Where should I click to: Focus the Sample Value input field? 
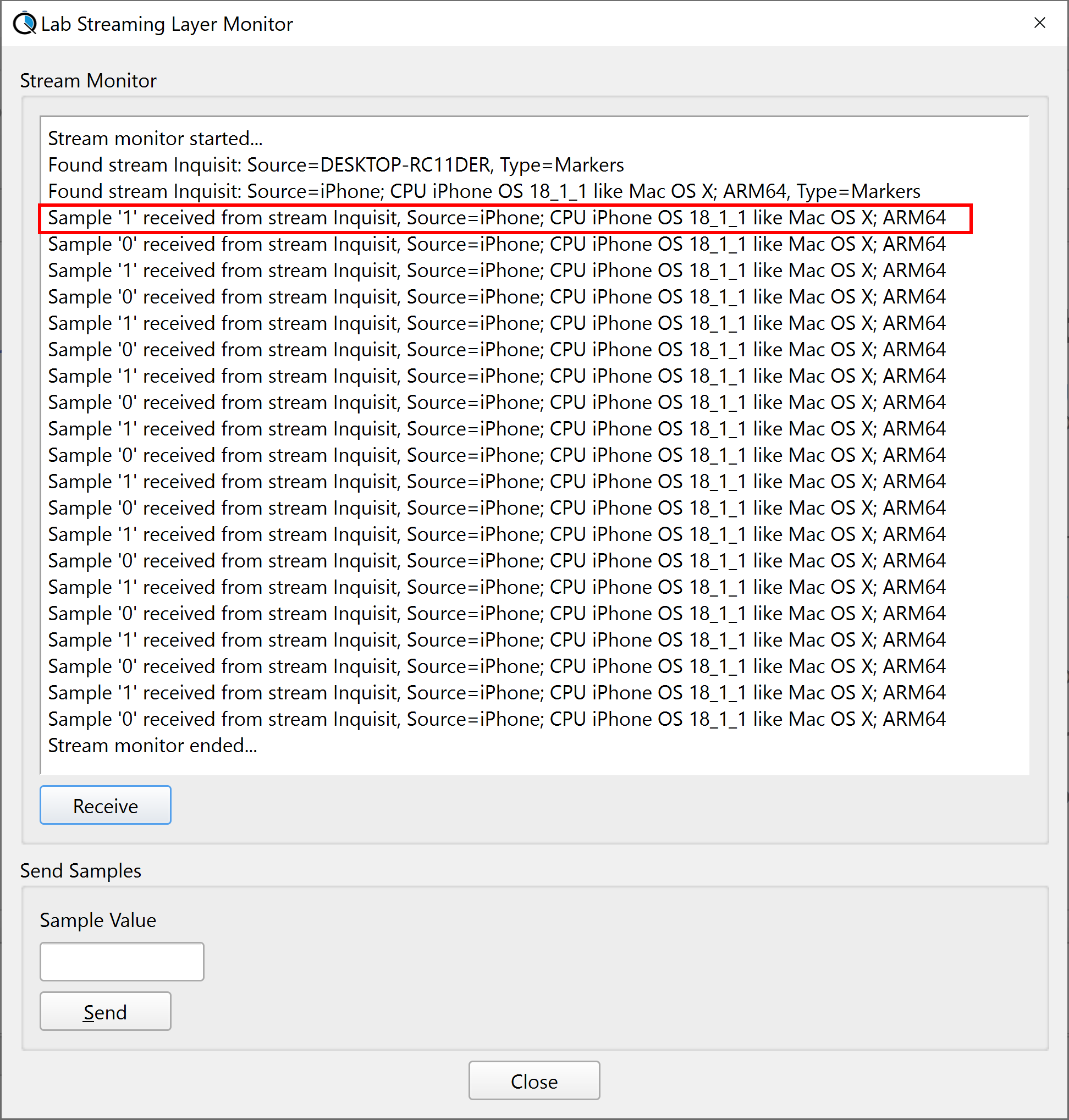click(x=122, y=962)
